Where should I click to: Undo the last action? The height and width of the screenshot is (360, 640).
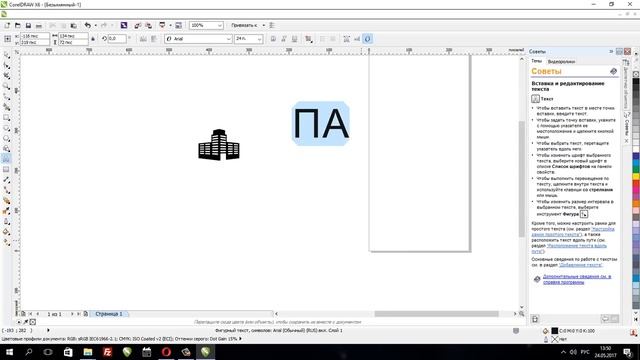tap(87, 25)
